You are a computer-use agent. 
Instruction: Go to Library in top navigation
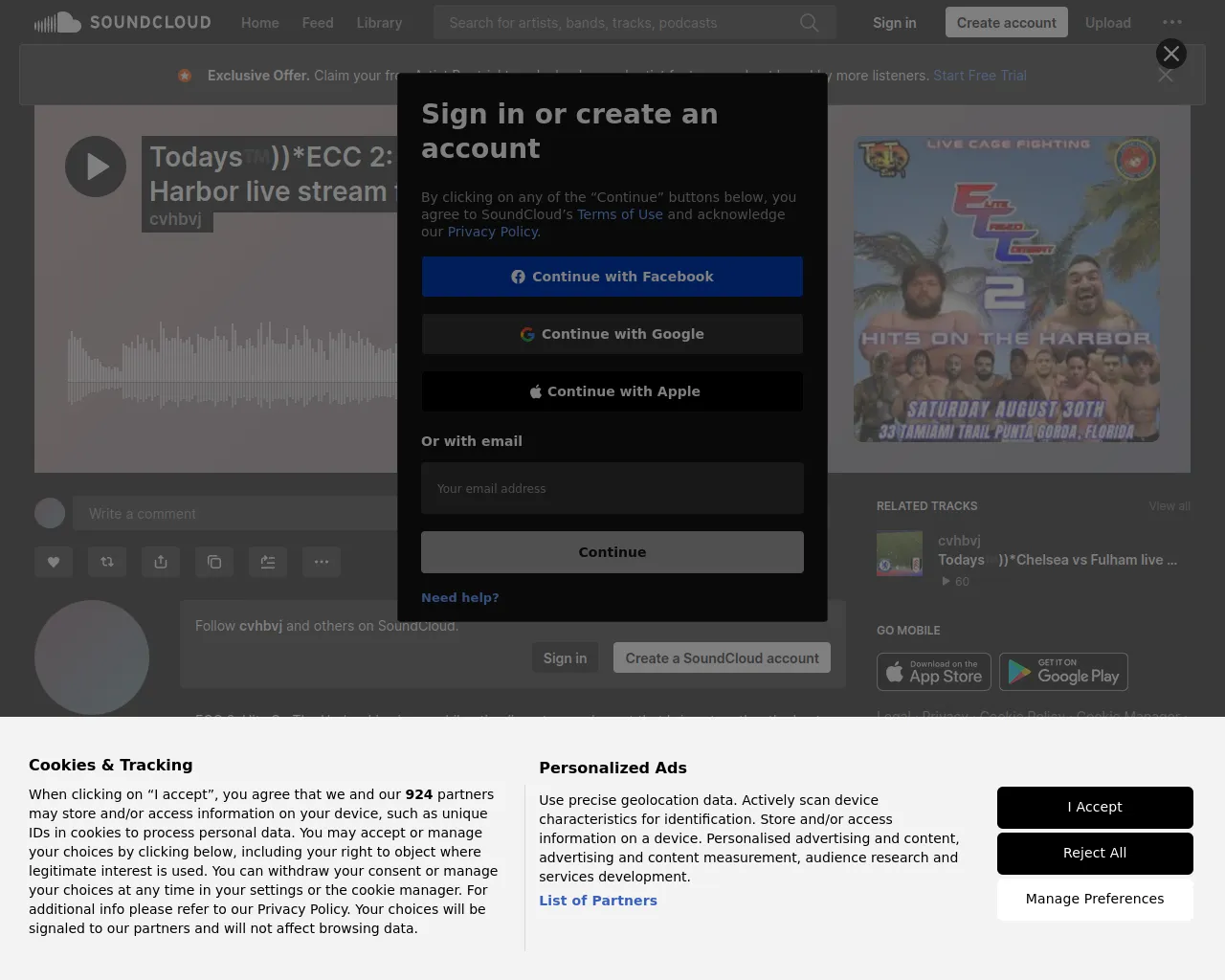[379, 23]
